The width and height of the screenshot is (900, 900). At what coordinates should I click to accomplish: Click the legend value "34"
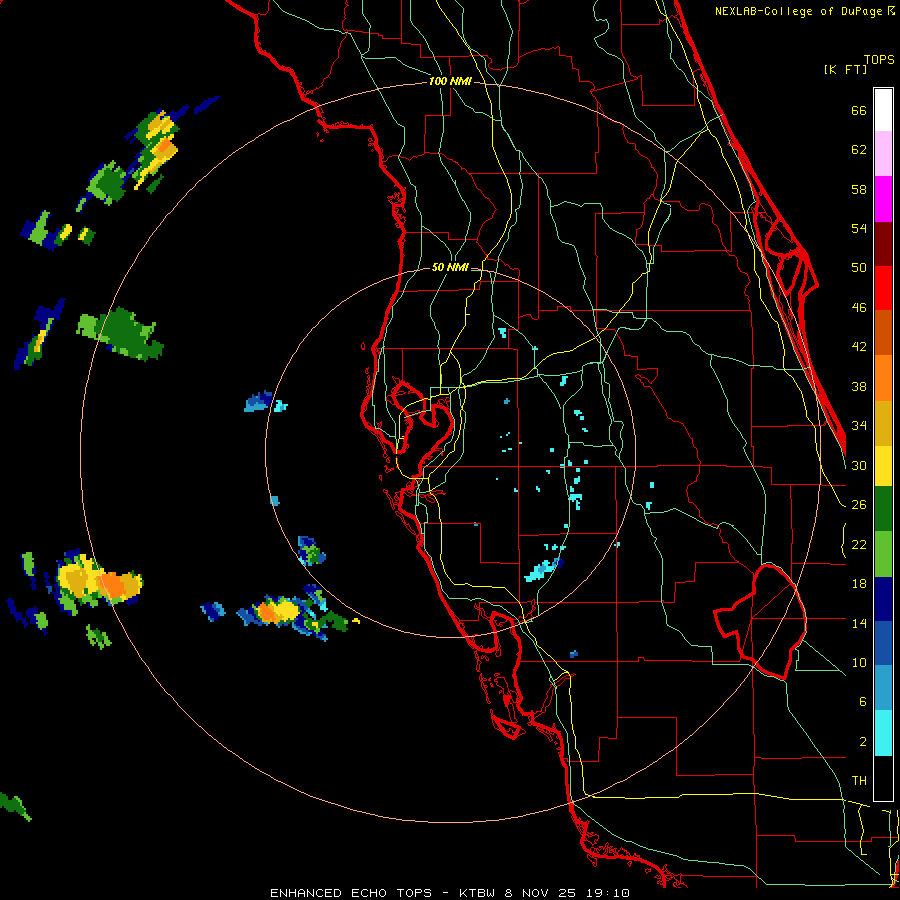coord(859,426)
